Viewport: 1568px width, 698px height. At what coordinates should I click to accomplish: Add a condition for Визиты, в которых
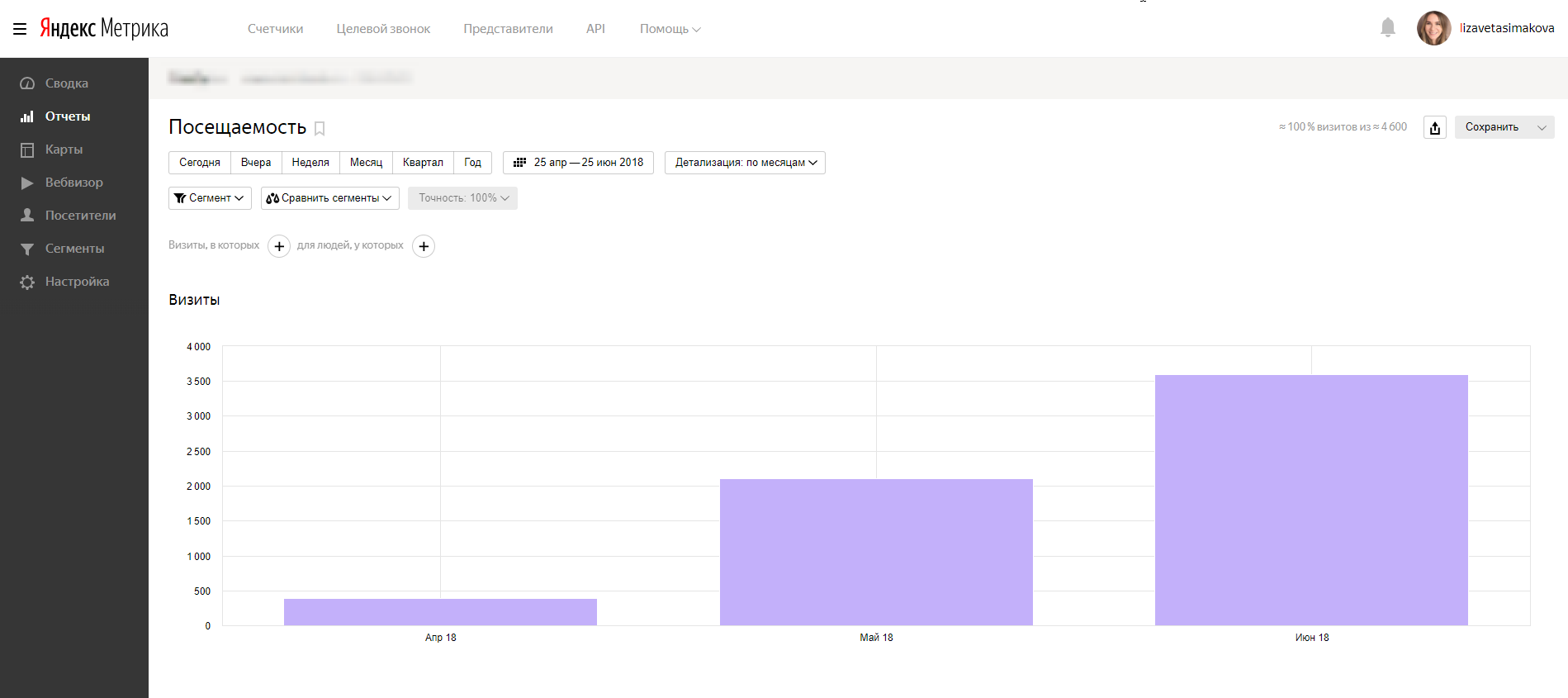coord(279,246)
